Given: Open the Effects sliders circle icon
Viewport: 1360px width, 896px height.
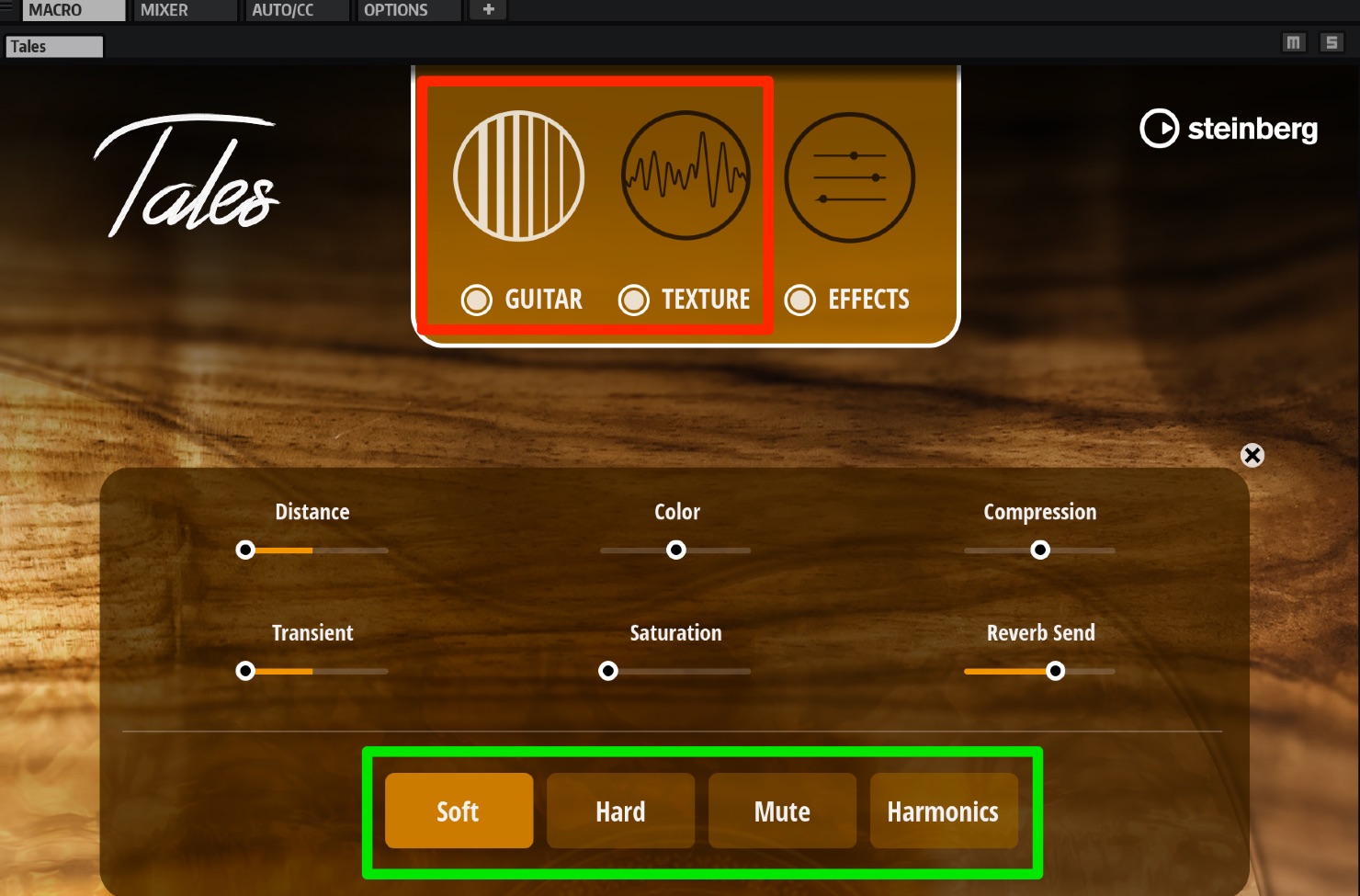Looking at the screenshot, I should click(x=850, y=177).
